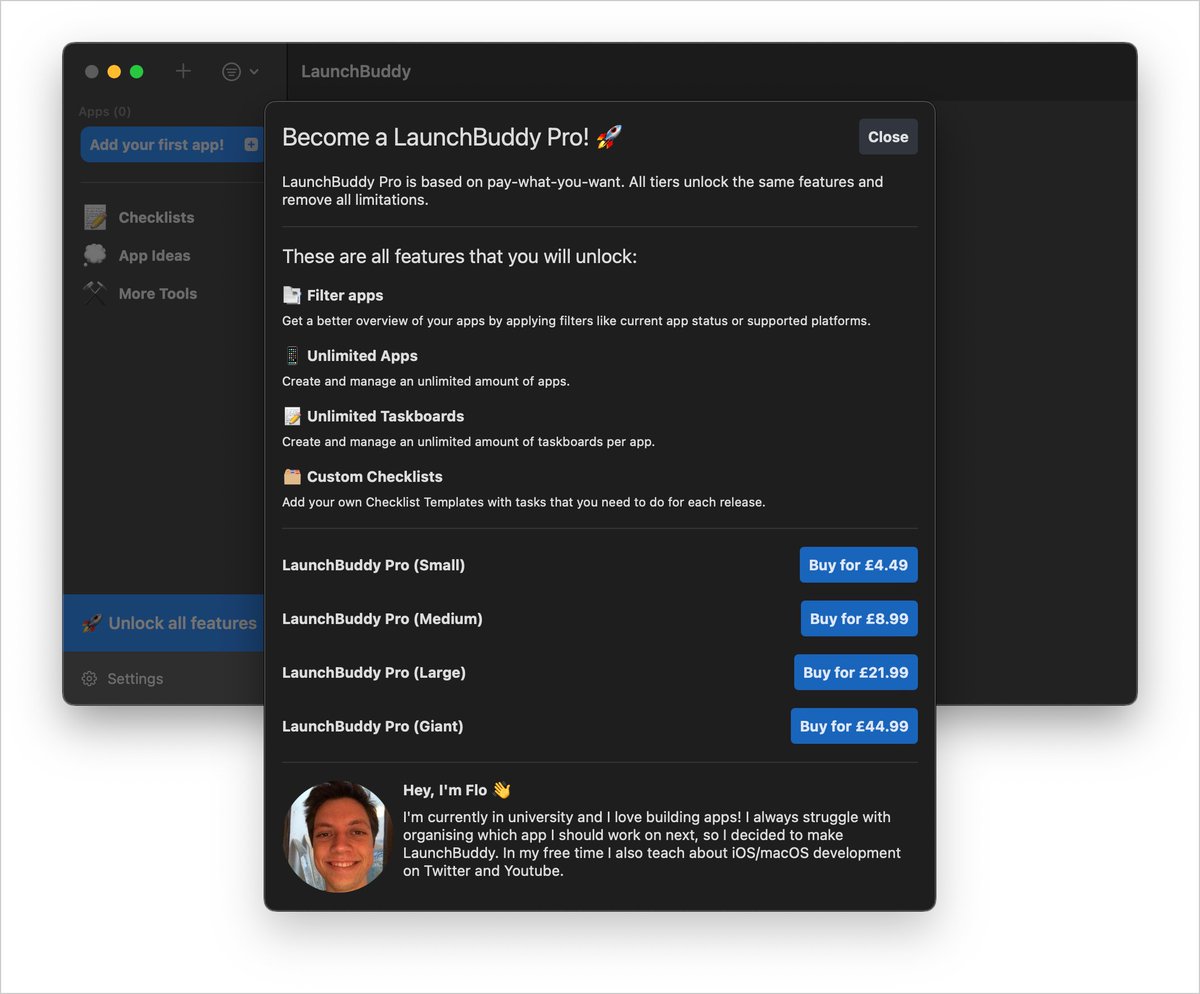The width and height of the screenshot is (1200, 994).
Task: Click the LaunchBuddy Pro (Giant) label
Action: coord(373,726)
